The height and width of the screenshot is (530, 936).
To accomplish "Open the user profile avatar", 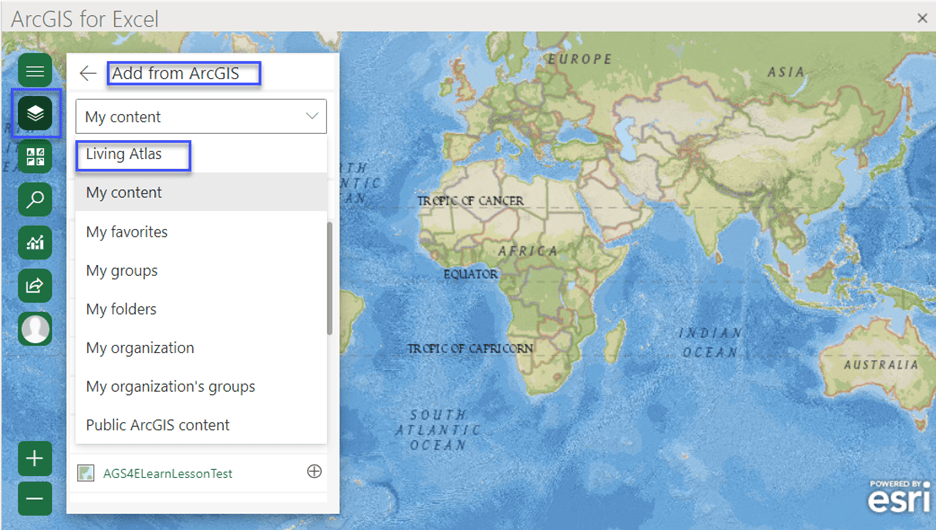I will click(x=35, y=328).
